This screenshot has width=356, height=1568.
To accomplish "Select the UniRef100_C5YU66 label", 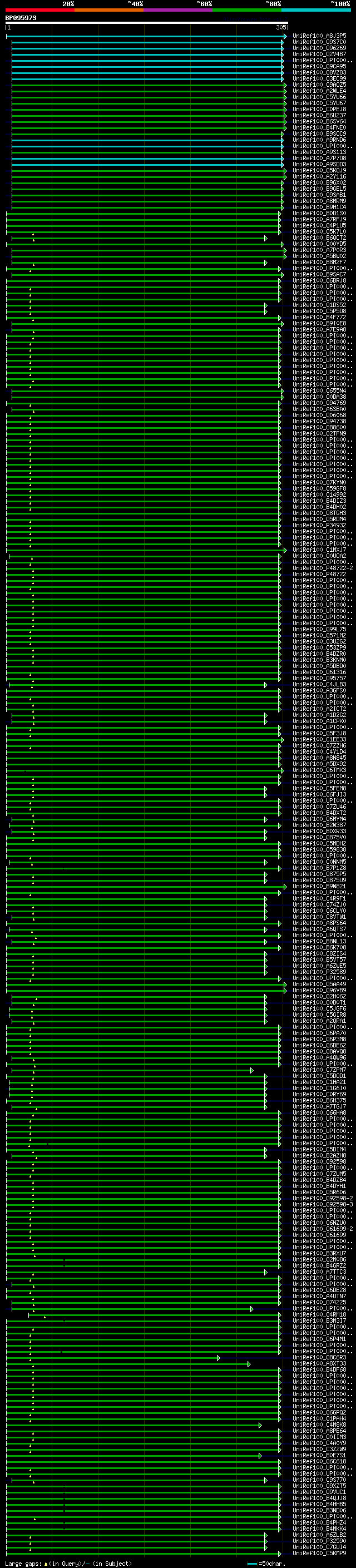I will tap(319, 97).
